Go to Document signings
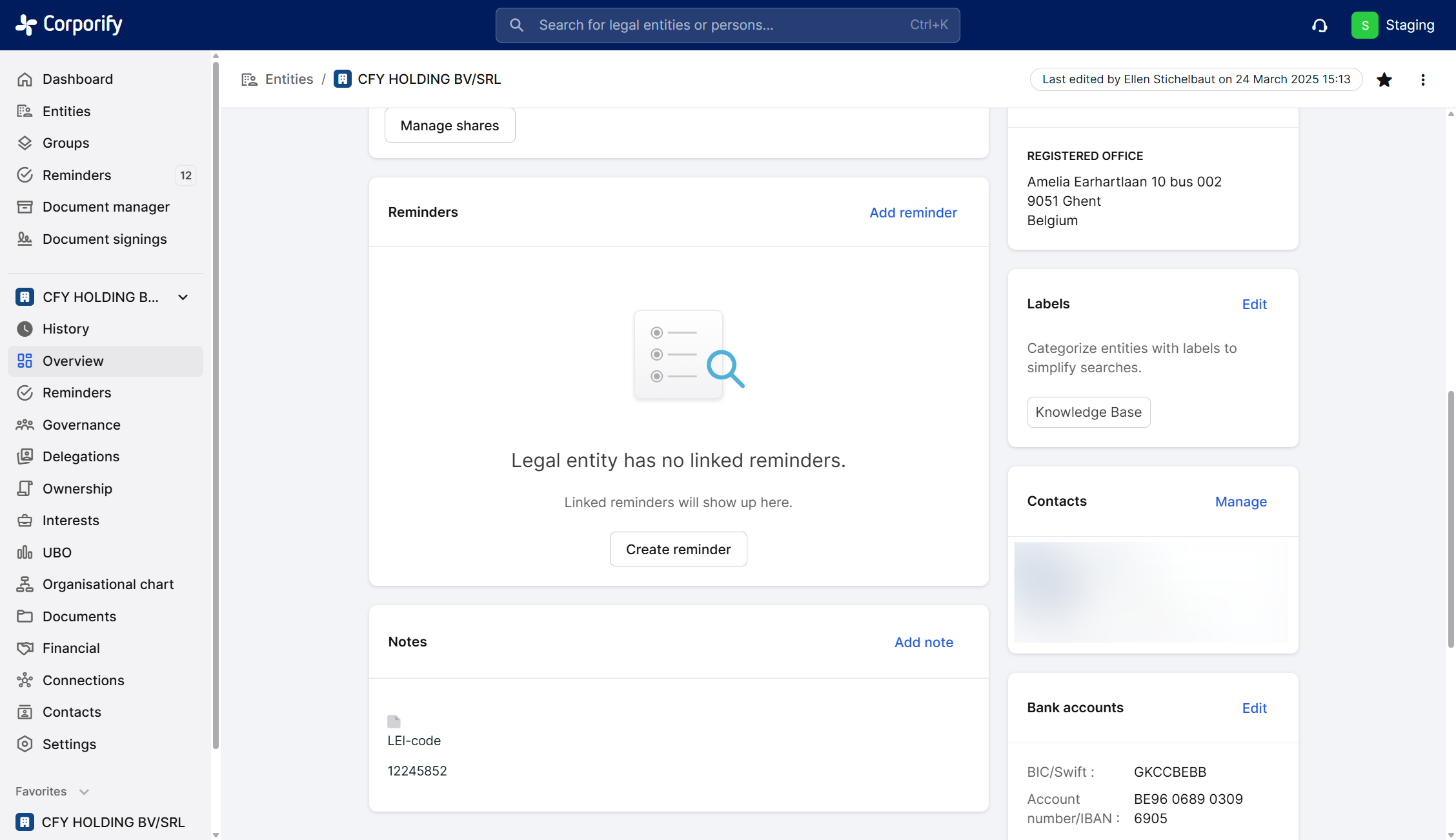Screen dimensions: 1456x840 point(105,239)
